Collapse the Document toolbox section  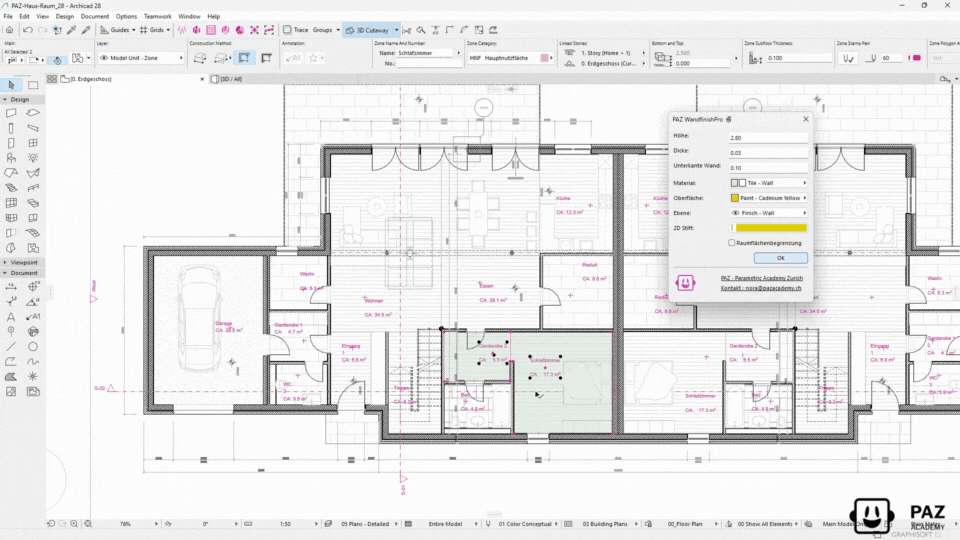[6, 273]
